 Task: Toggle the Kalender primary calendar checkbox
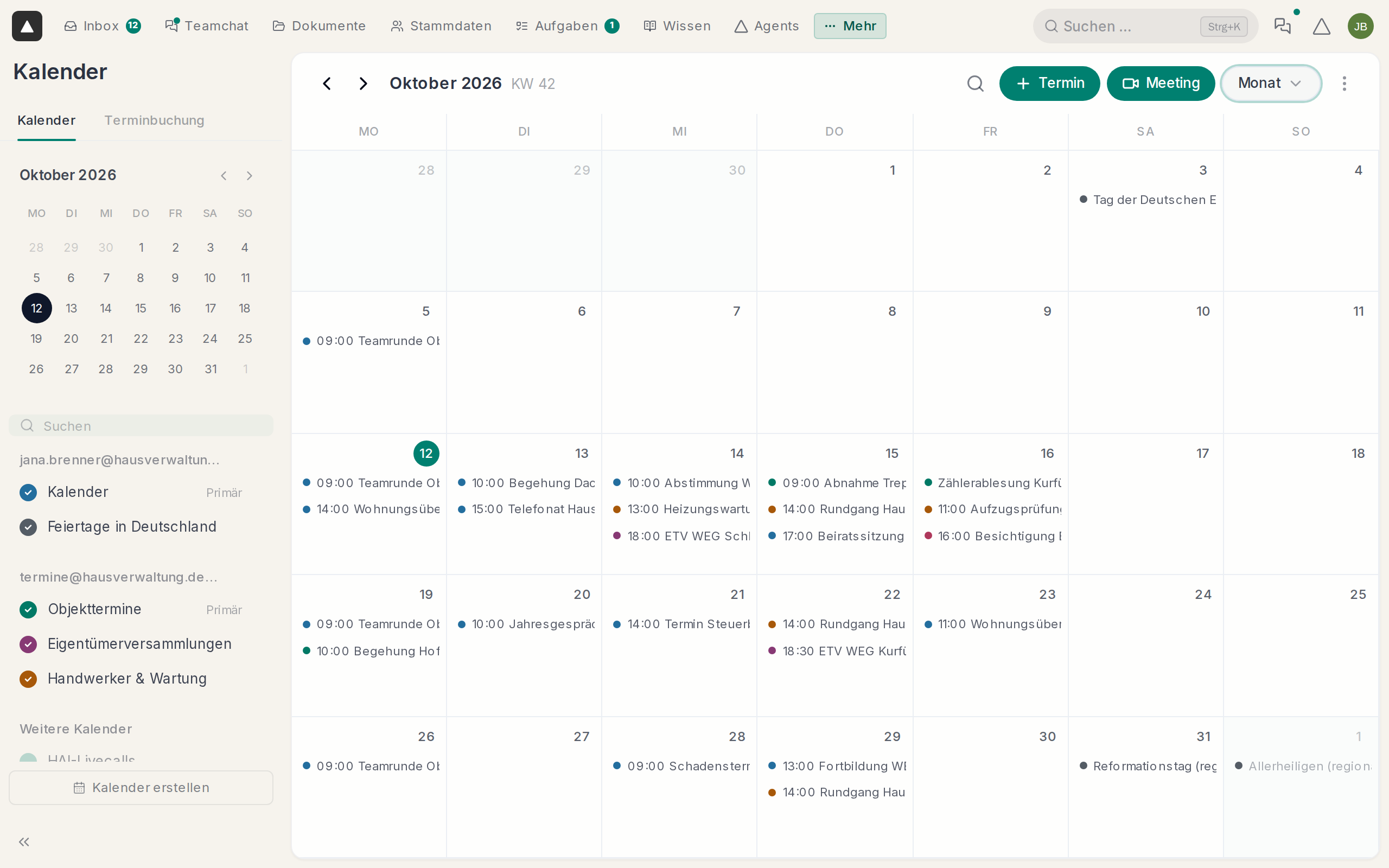28,492
